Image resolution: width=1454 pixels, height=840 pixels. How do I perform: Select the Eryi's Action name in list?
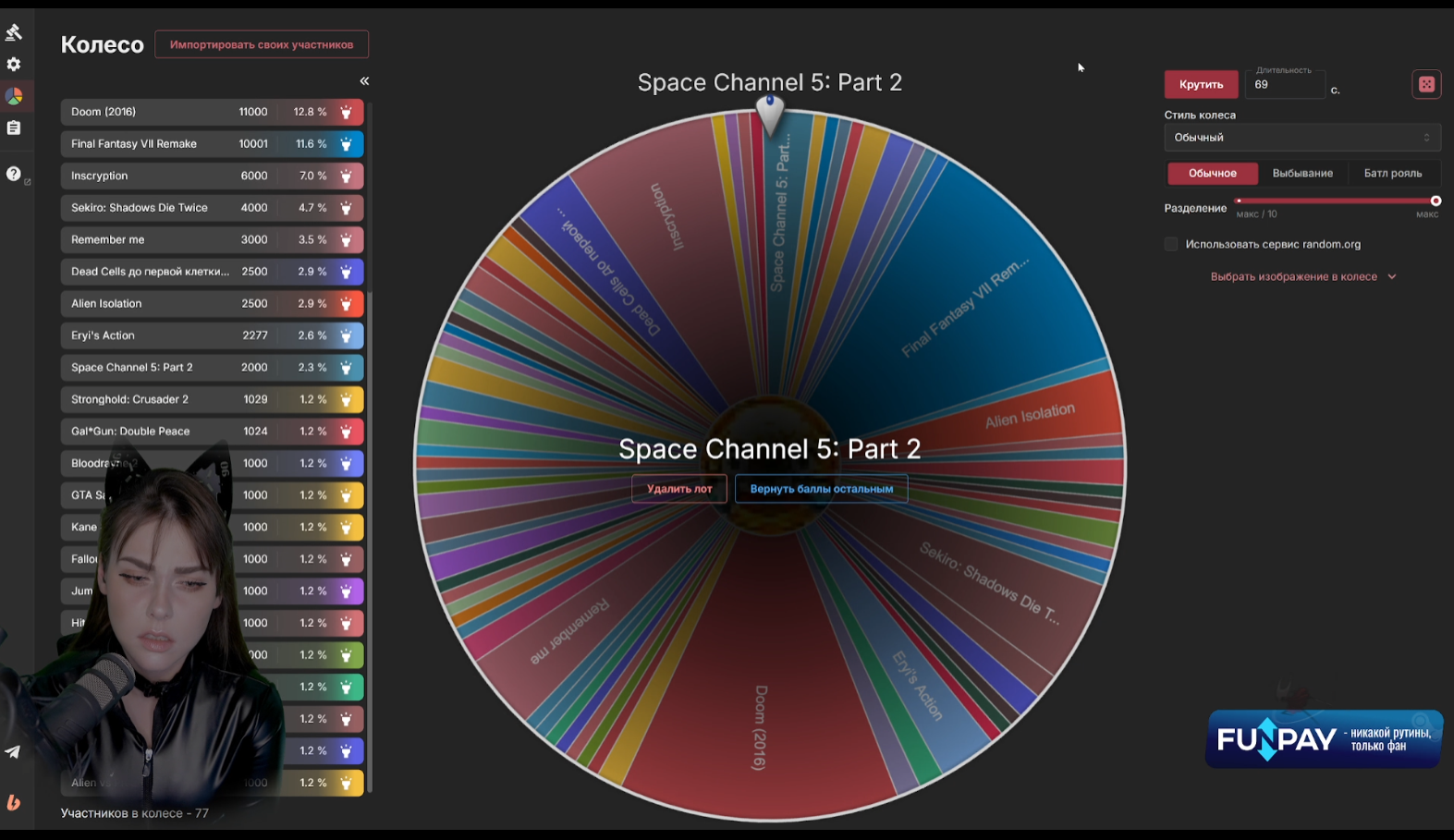point(103,335)
